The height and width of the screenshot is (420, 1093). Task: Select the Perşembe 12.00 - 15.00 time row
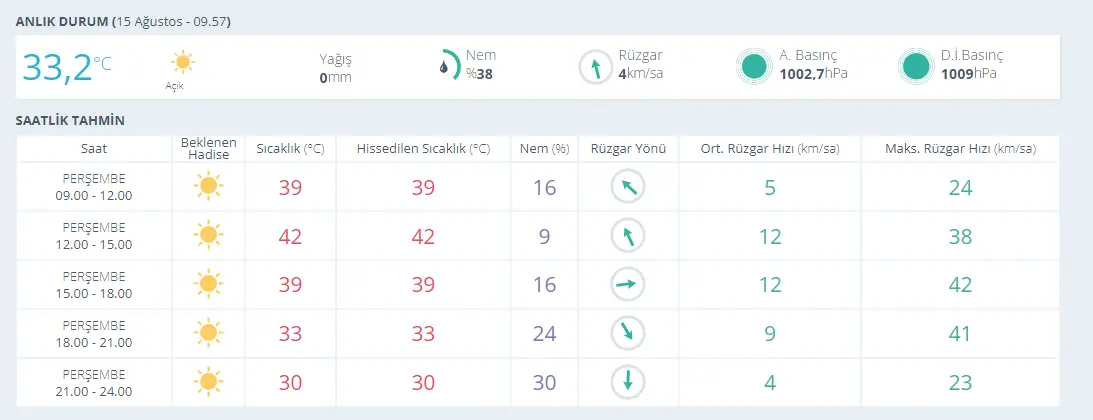pos(94,236)
